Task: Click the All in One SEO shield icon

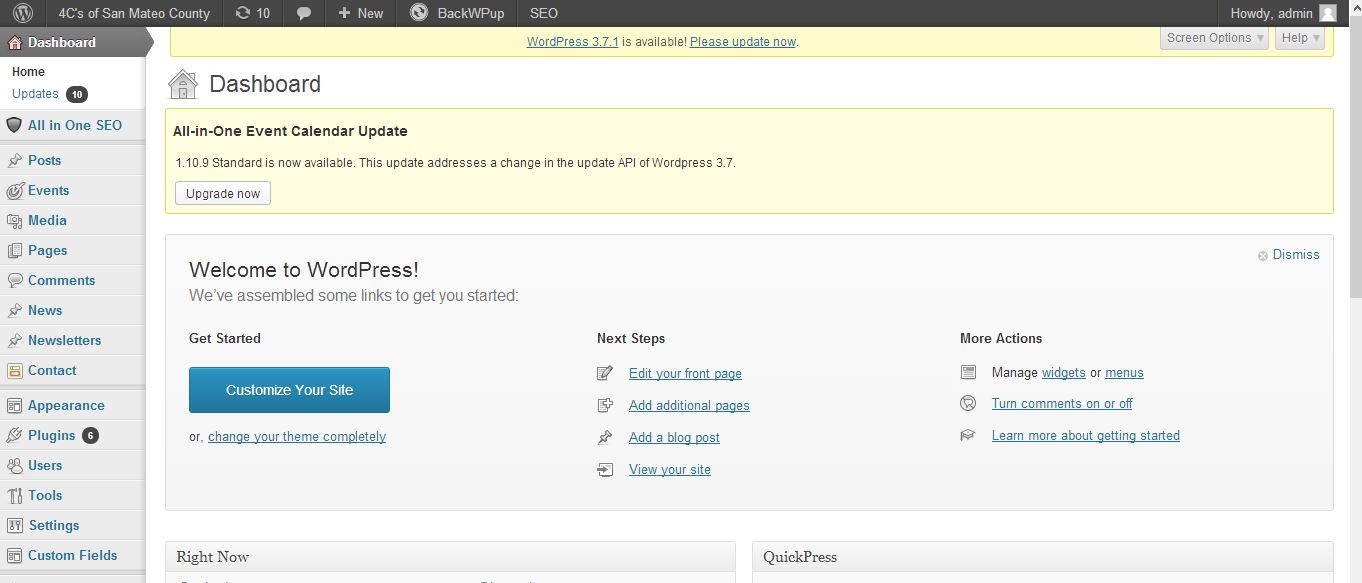Action: coord(14,125)
